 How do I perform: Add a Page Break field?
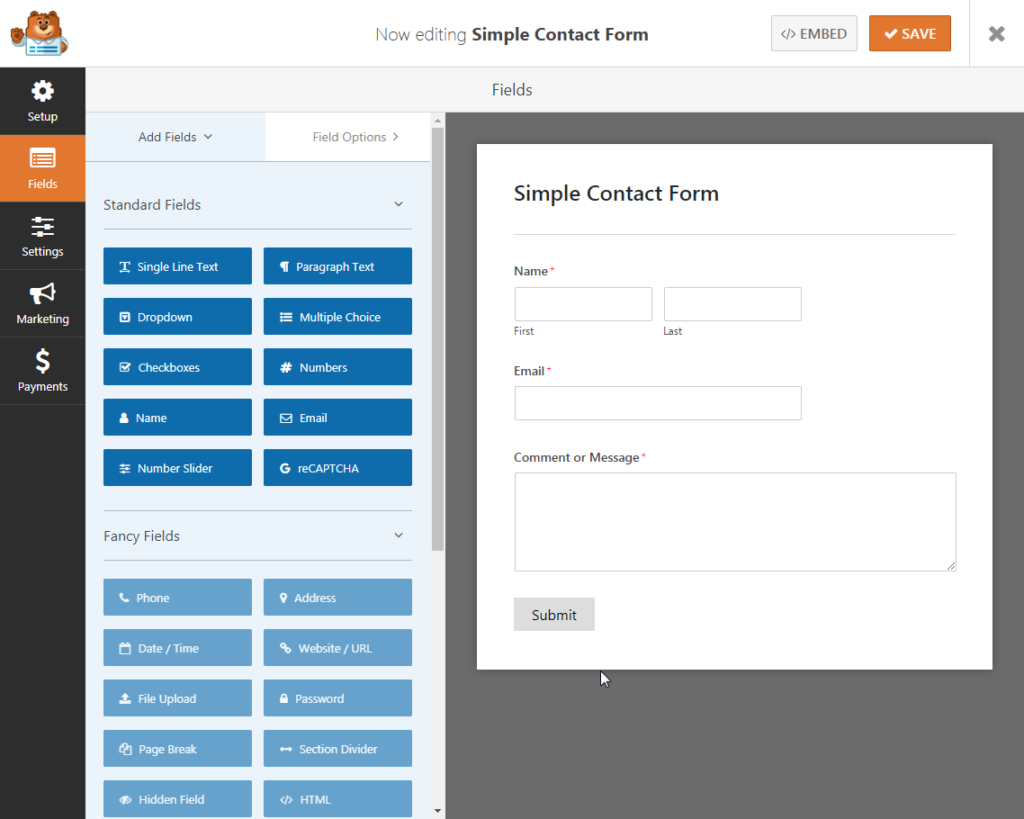tap(177, 748)
